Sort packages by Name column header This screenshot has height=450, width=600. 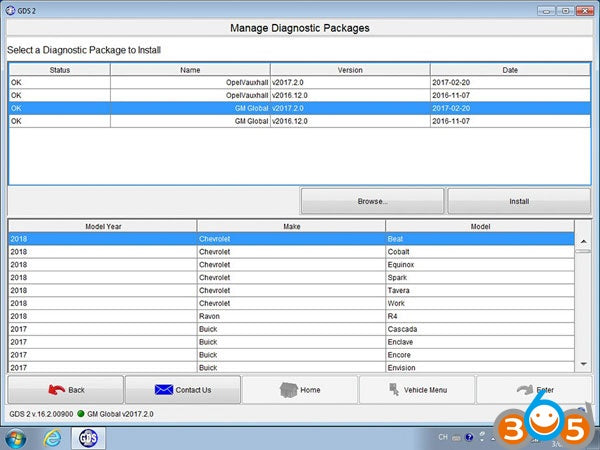(x=190, y=70)
